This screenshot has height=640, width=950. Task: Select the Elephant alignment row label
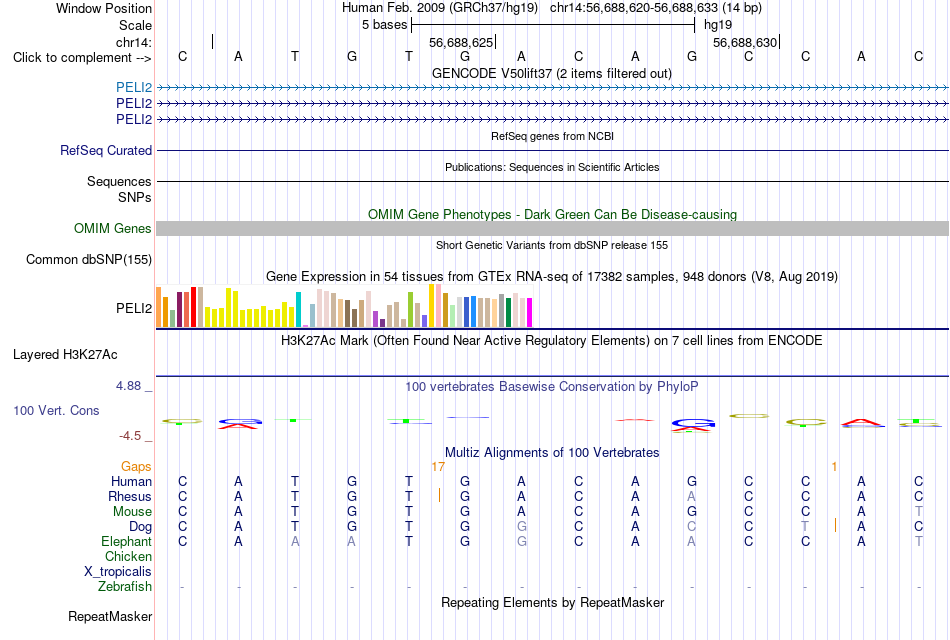(127, 541)
